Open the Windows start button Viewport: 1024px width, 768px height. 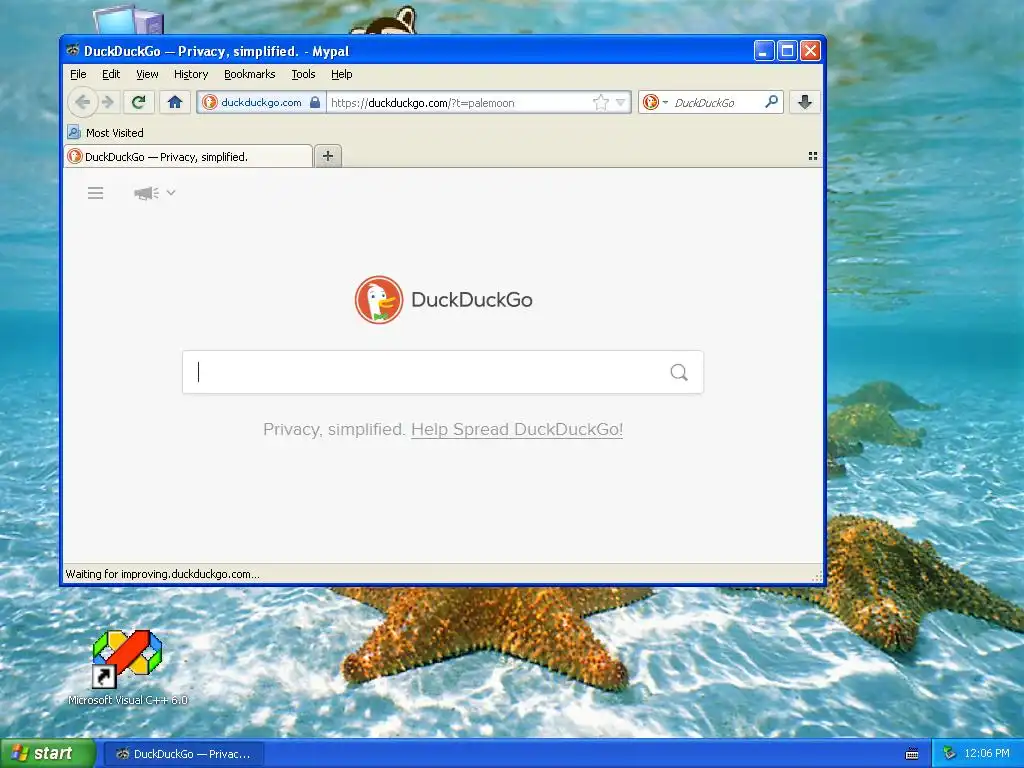pos(47,754)
